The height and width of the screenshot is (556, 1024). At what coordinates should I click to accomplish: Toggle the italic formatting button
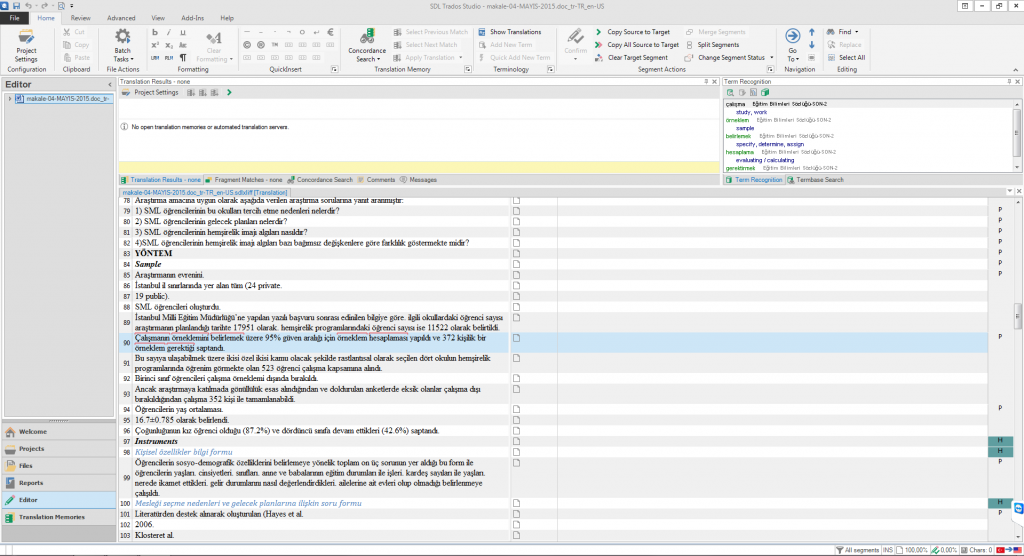(169, 32)
